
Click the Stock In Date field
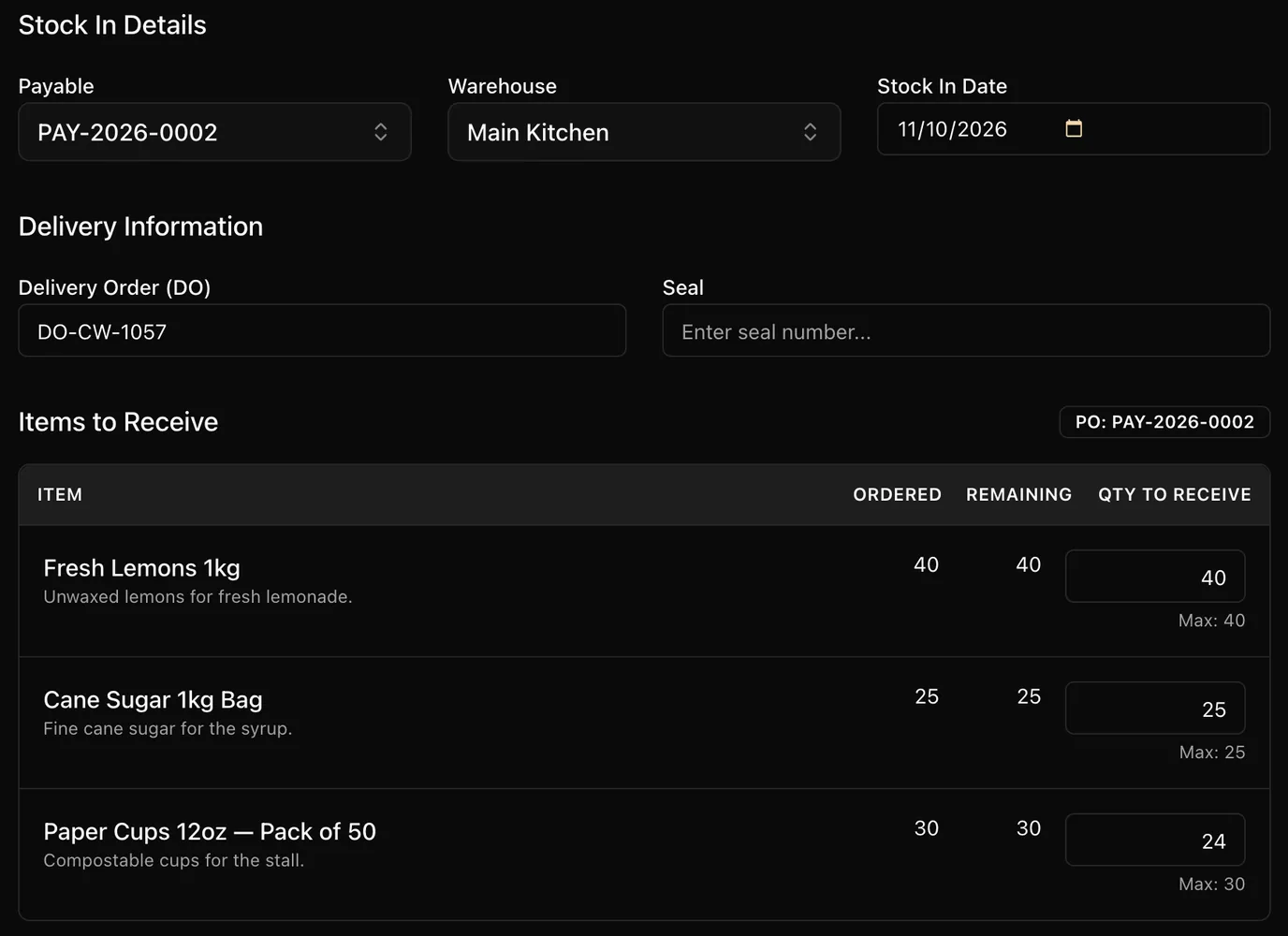click(x=1074, y=129)
